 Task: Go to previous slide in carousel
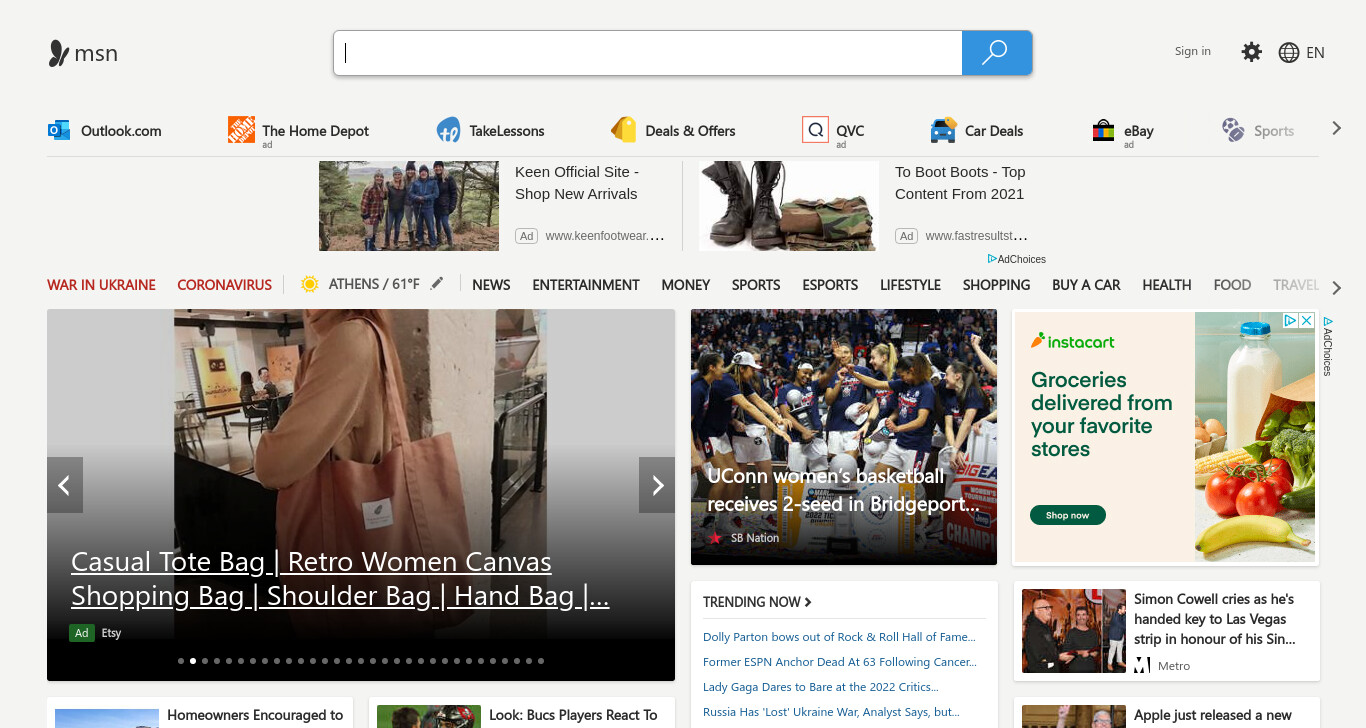point(65,485)
